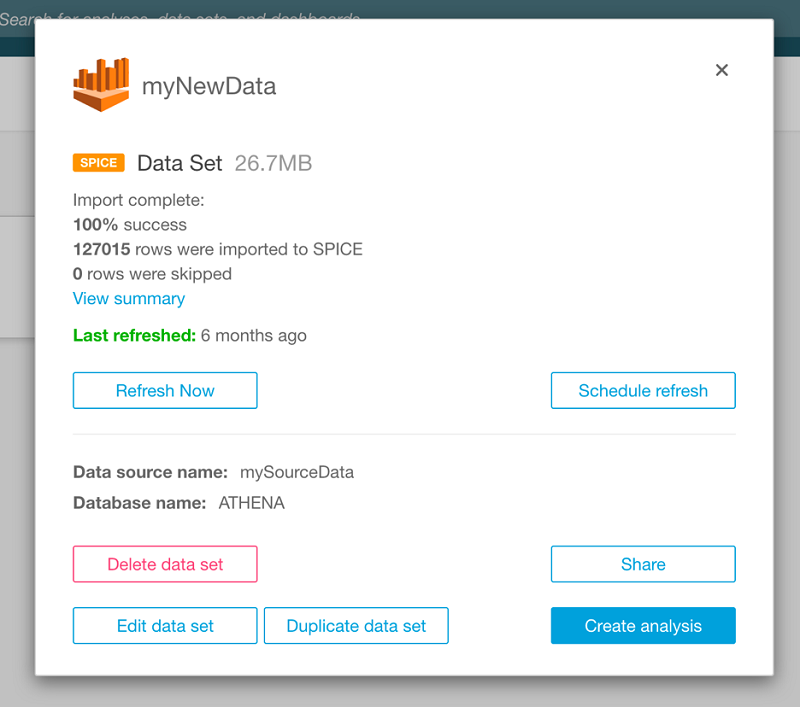
Task: Select Edit data set
Action: [165, 626]
